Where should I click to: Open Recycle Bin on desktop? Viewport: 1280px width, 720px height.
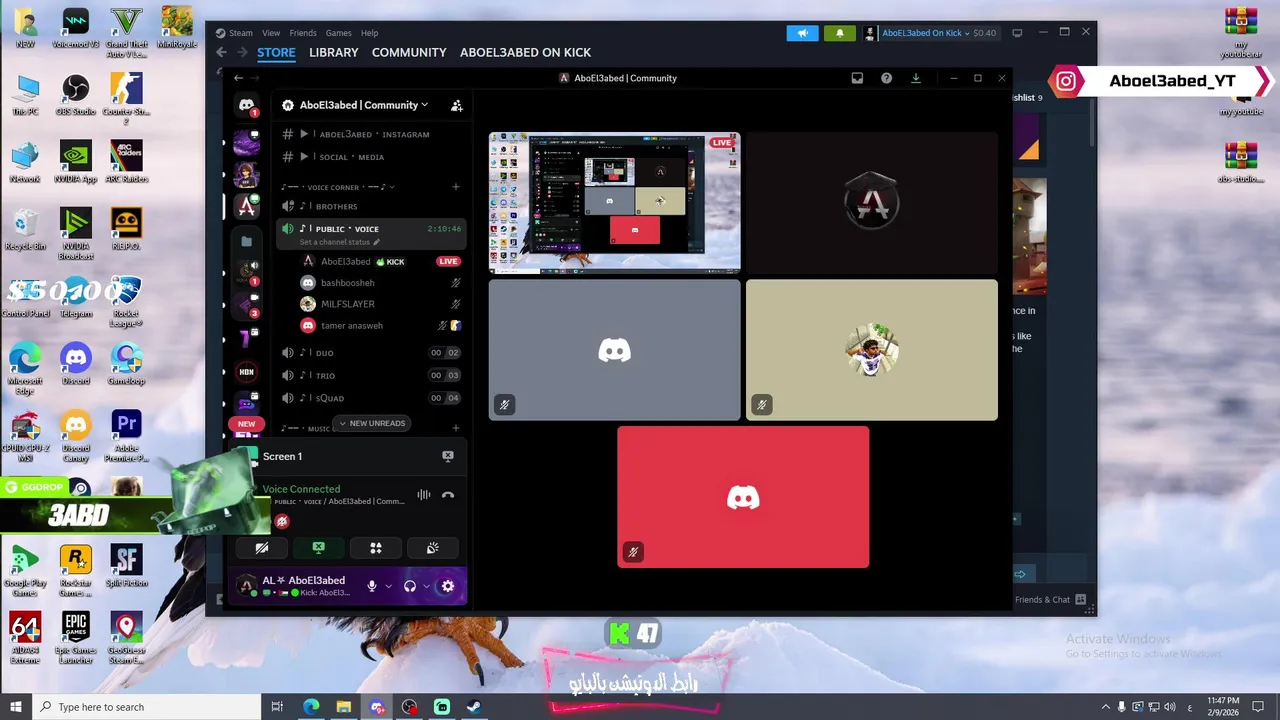[x=25, y=230]
